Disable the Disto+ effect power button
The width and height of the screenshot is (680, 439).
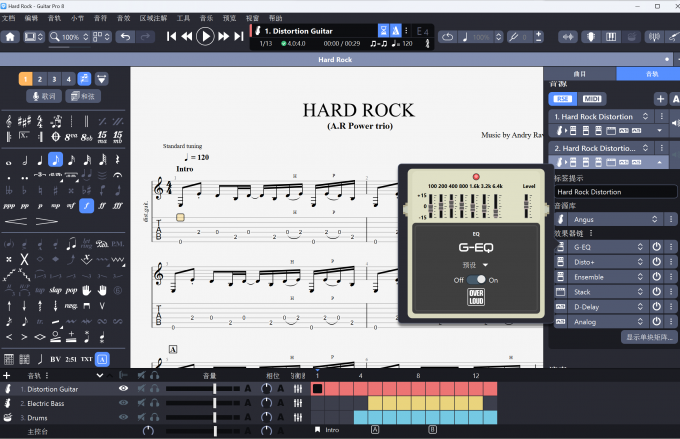point(656,262)
